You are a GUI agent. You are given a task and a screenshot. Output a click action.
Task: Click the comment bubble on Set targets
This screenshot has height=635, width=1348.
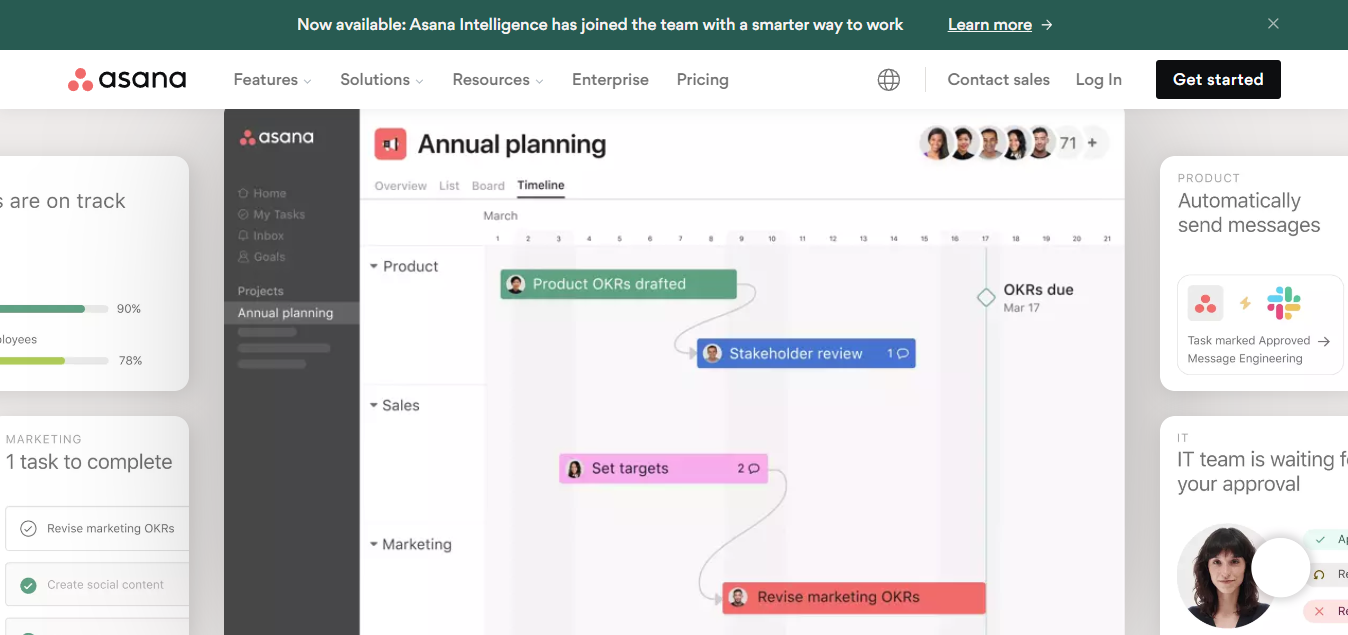point(754,468)
